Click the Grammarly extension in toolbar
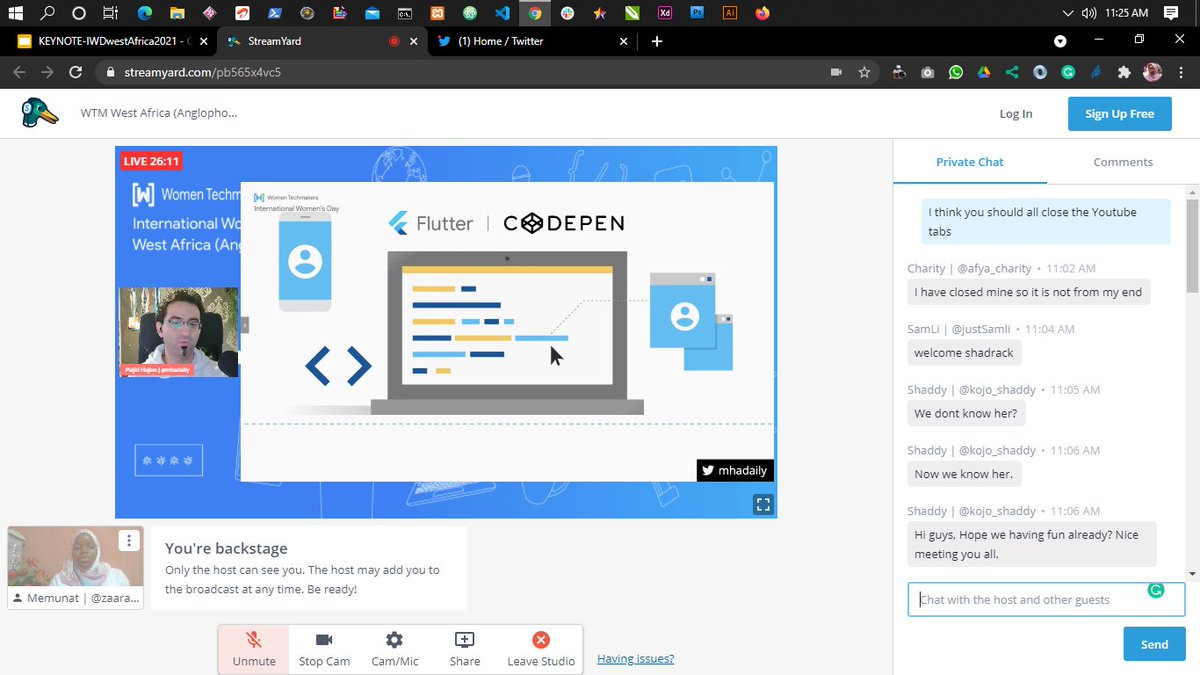Viewport: 1200px width, 675px height. click(1068, 73)
